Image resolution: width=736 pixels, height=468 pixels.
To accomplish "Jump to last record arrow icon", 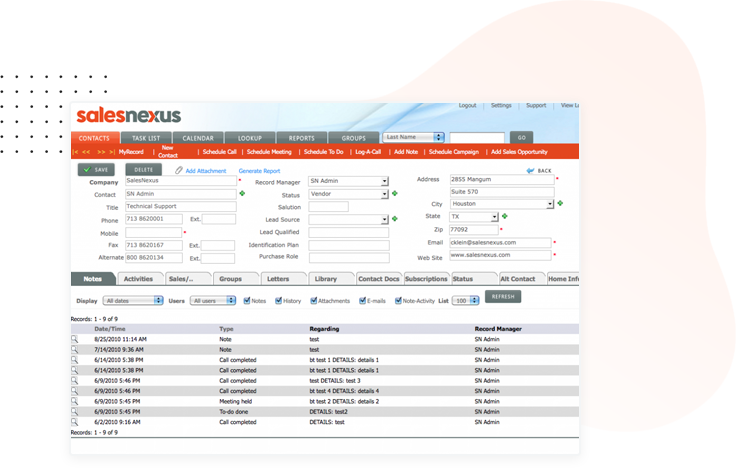I will tap(112, 152).
